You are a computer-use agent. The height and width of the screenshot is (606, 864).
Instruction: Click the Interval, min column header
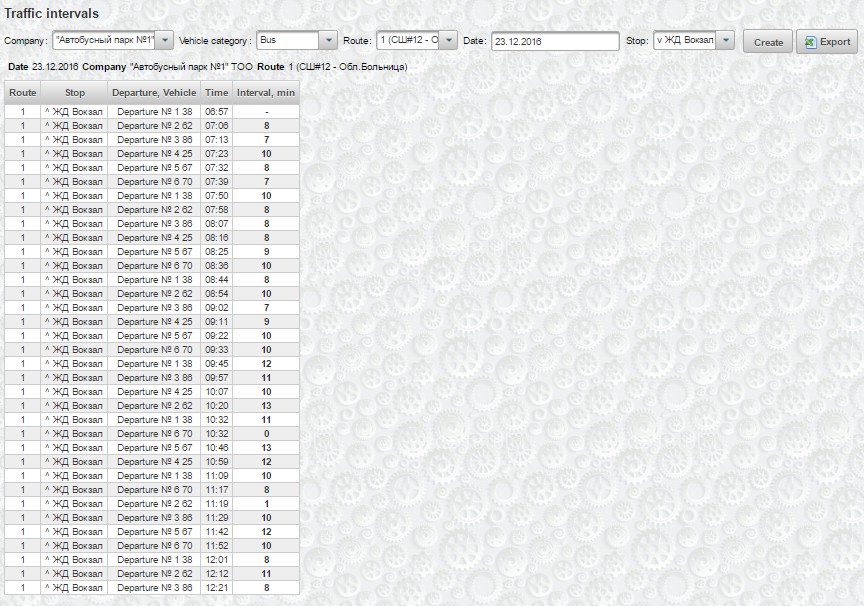266,93
